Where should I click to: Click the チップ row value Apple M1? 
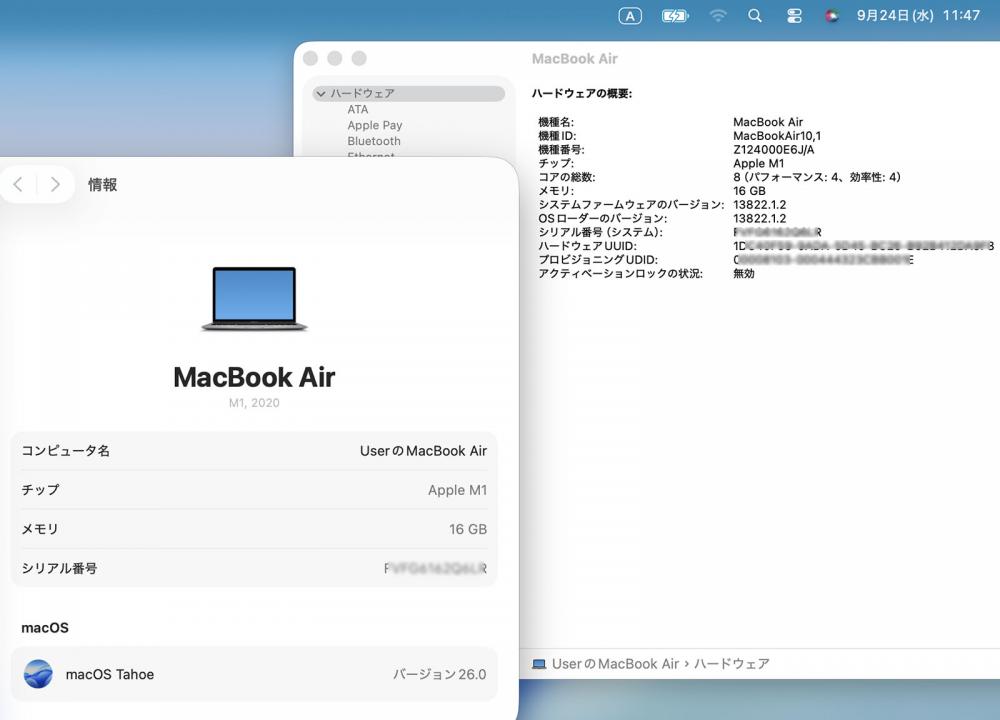[457, 490]
